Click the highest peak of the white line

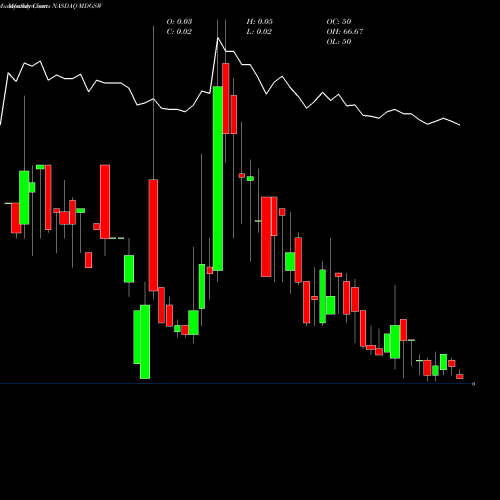point(218,38)
